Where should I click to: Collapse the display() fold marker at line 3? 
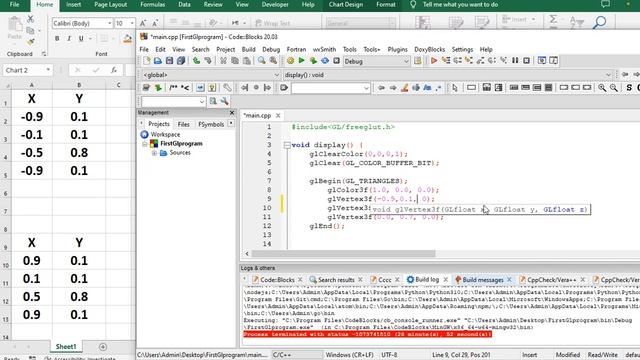click(x=287, y=145)
